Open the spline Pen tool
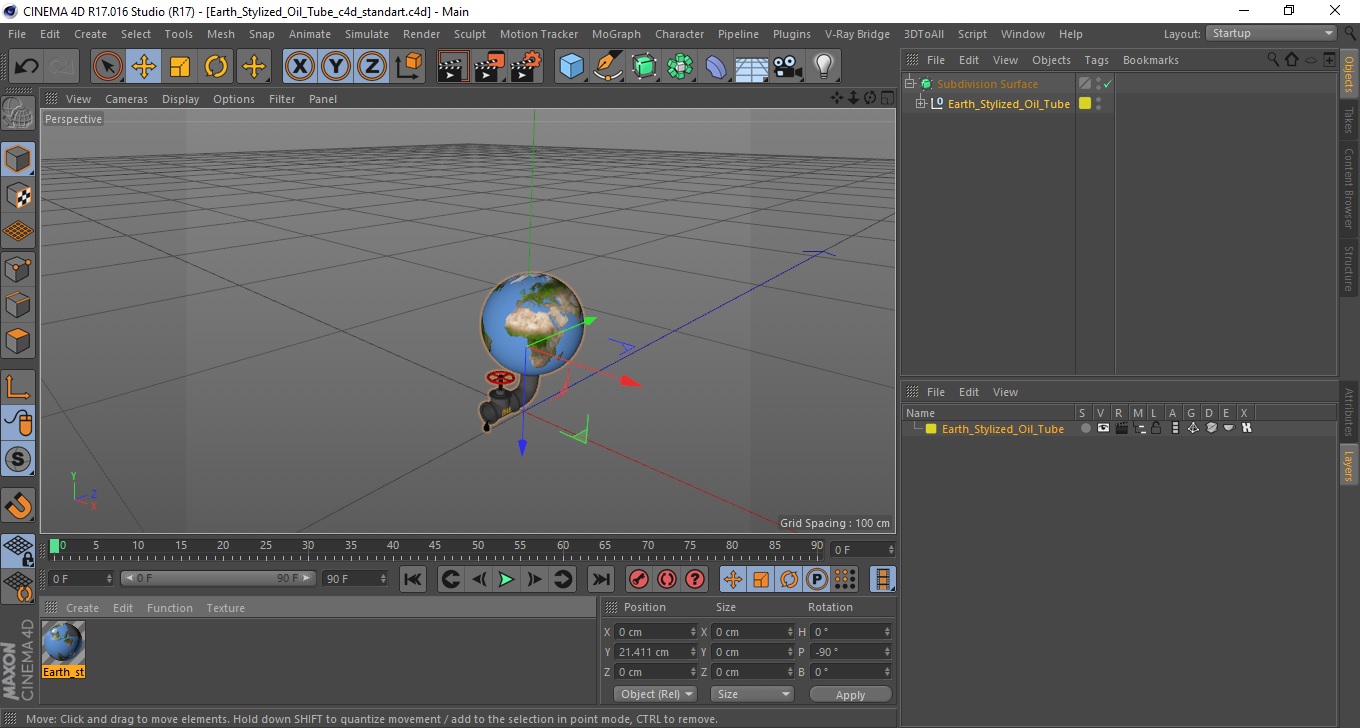Viewport: 1360px width, 728px height. pos(608,67)
